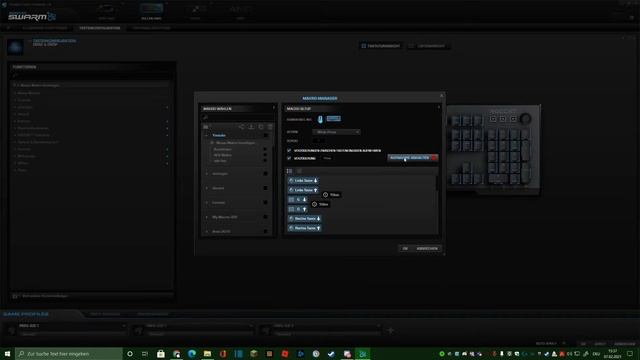Open Windows Start menu
The width and height of the screenshot is (640, 360).
[x=7, y=353]
